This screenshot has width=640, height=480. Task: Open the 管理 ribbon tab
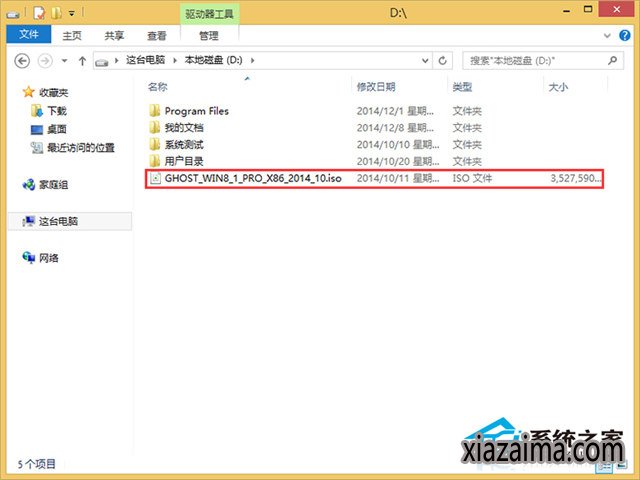coord(209,36)
